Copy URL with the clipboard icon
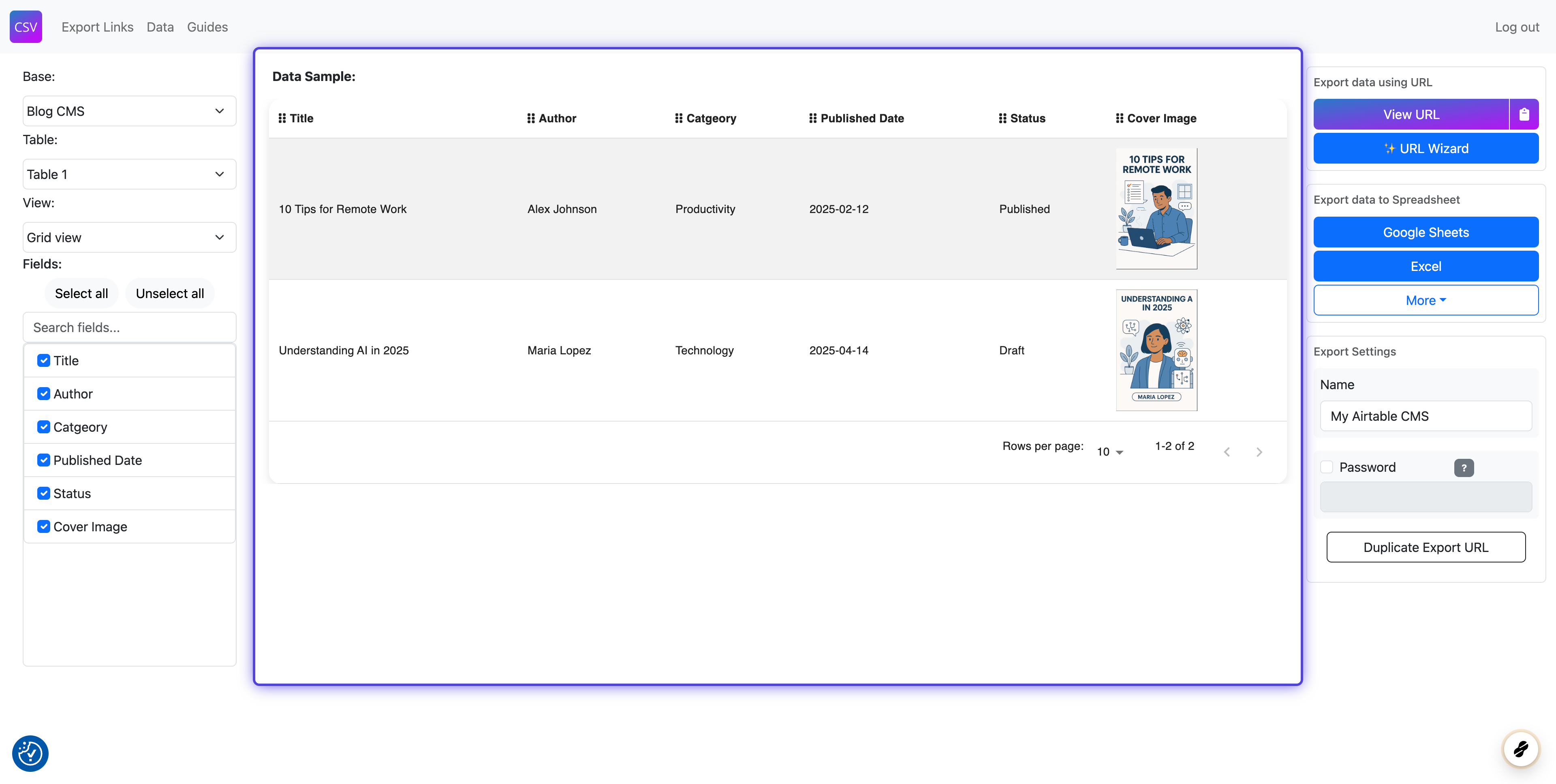The image size is (1556, 784). coord(1524,114)
